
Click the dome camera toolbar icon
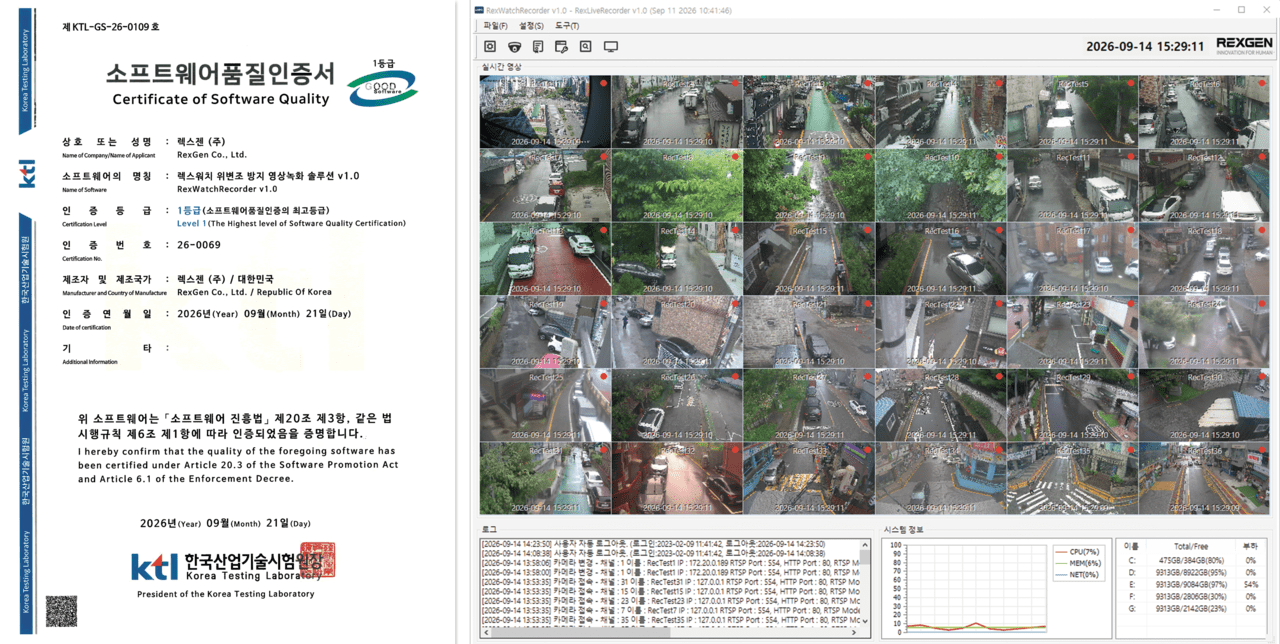514,47
